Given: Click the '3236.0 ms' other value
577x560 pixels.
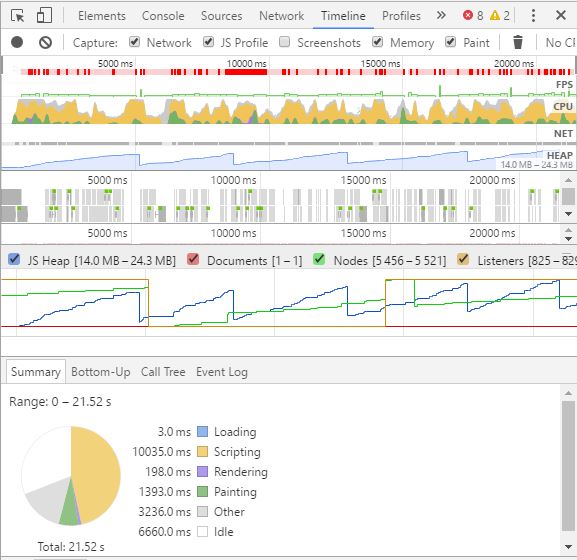Looking at the screenshot, I should tap(164, 511).
